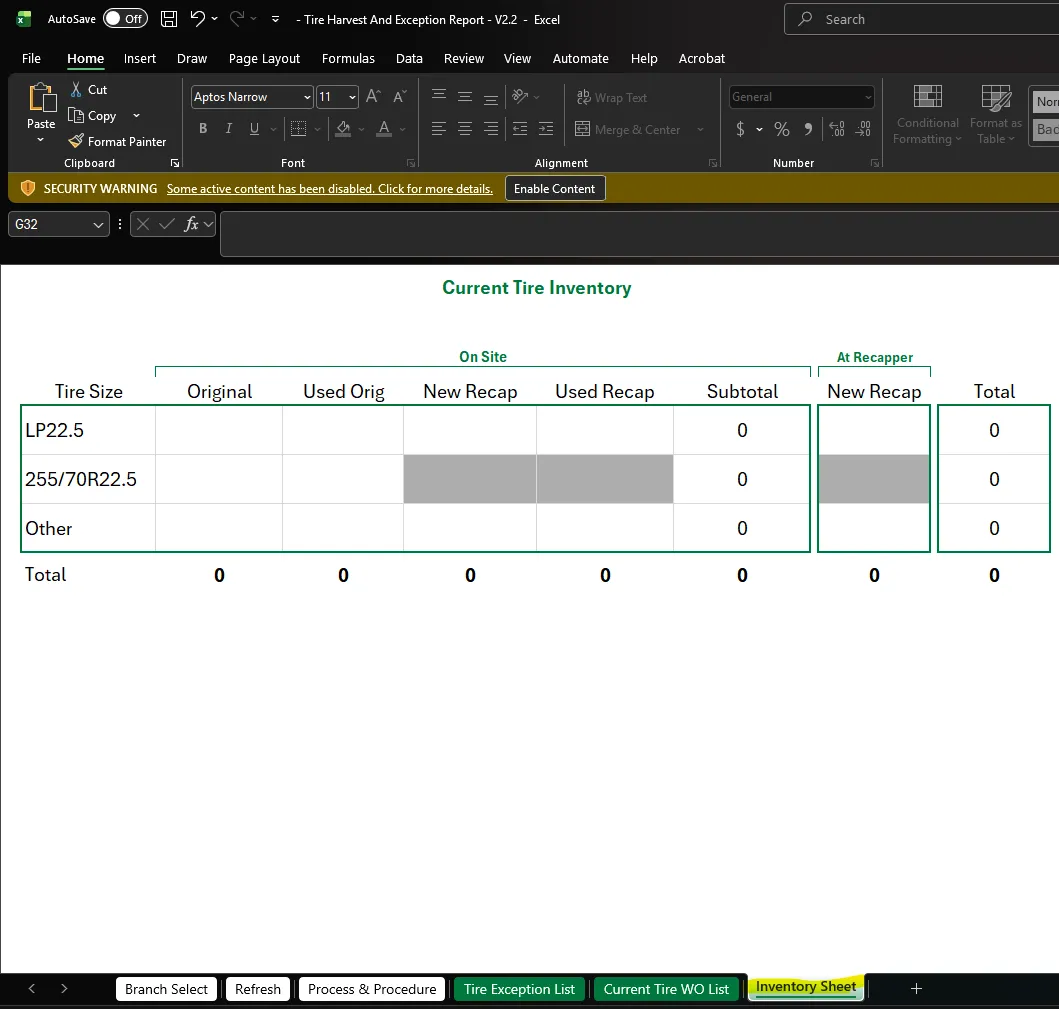The height and width of the screenshot is (1009, 1059).
Task: Toggle the AutoSave switch
Action: click(125, 19)
